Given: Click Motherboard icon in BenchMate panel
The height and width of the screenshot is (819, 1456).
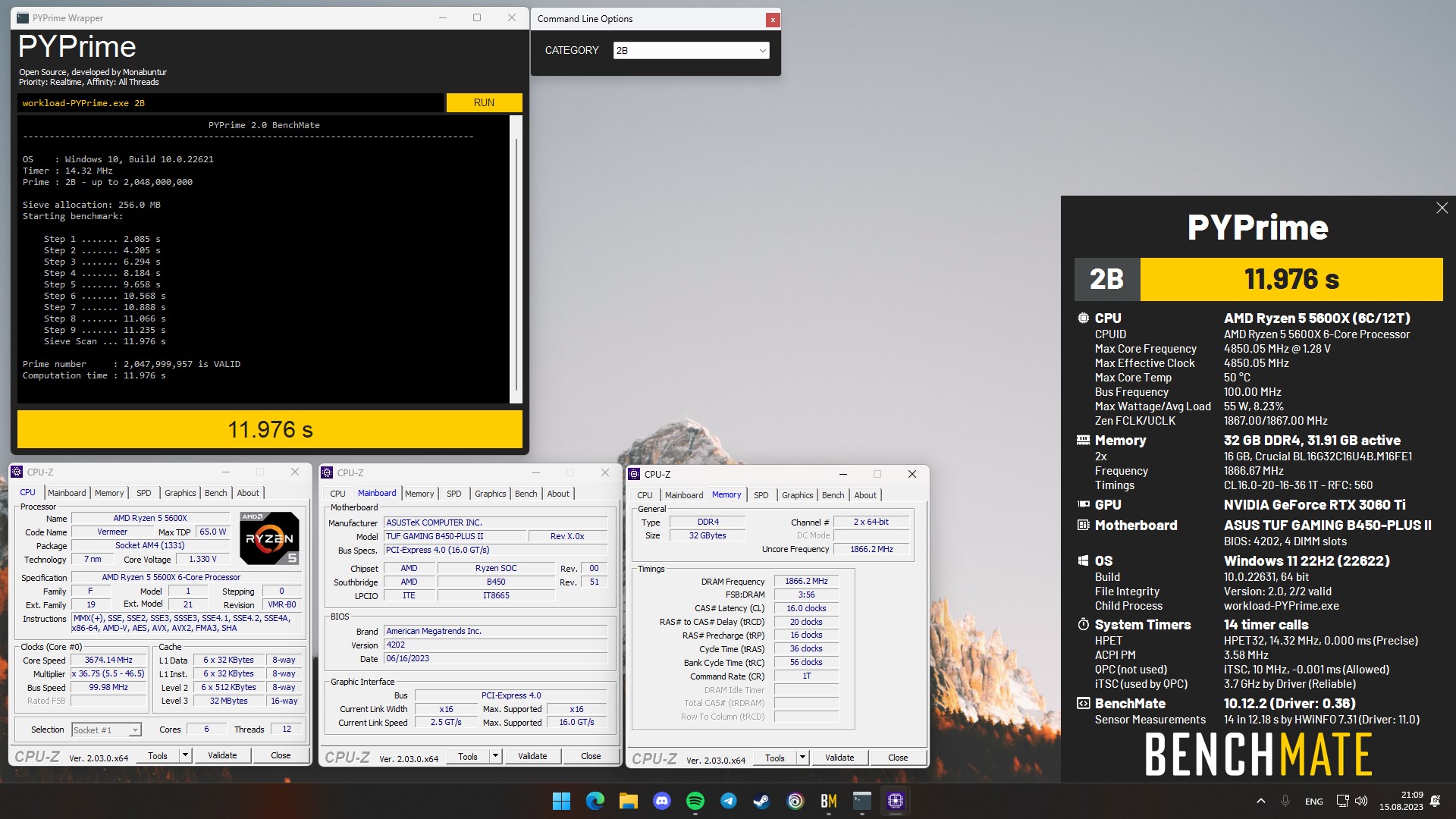Looking at the screenshot, I should tap(1084, 526).
